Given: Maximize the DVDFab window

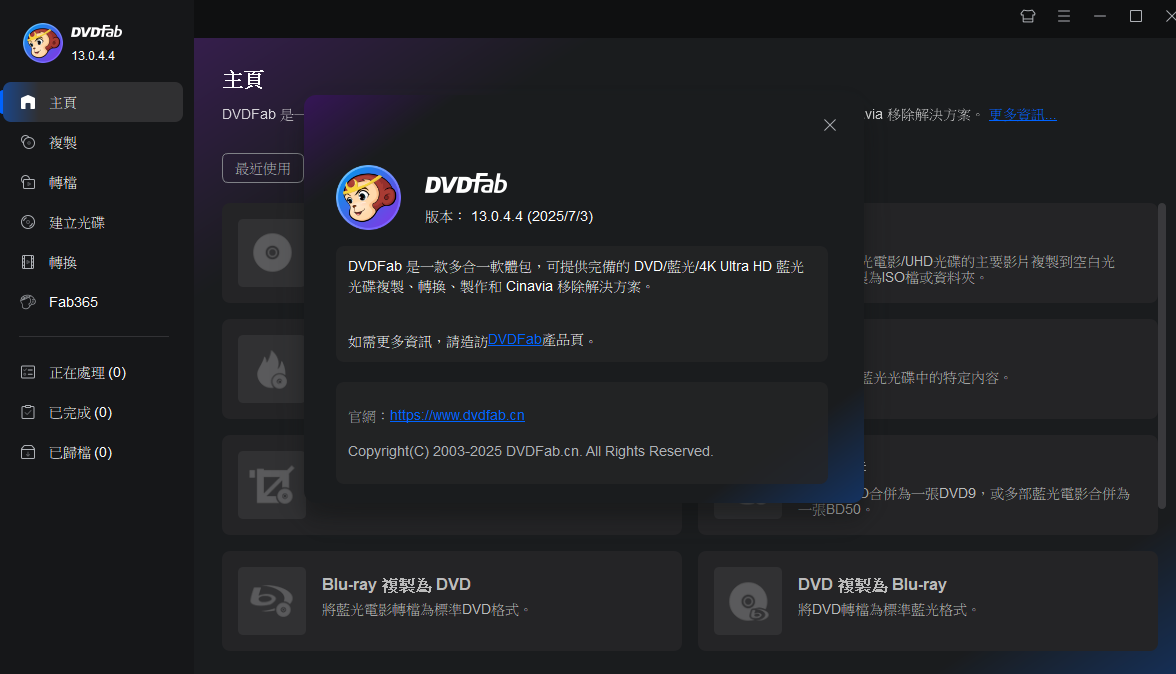Looking at the screenshot, I should 1136,16.
